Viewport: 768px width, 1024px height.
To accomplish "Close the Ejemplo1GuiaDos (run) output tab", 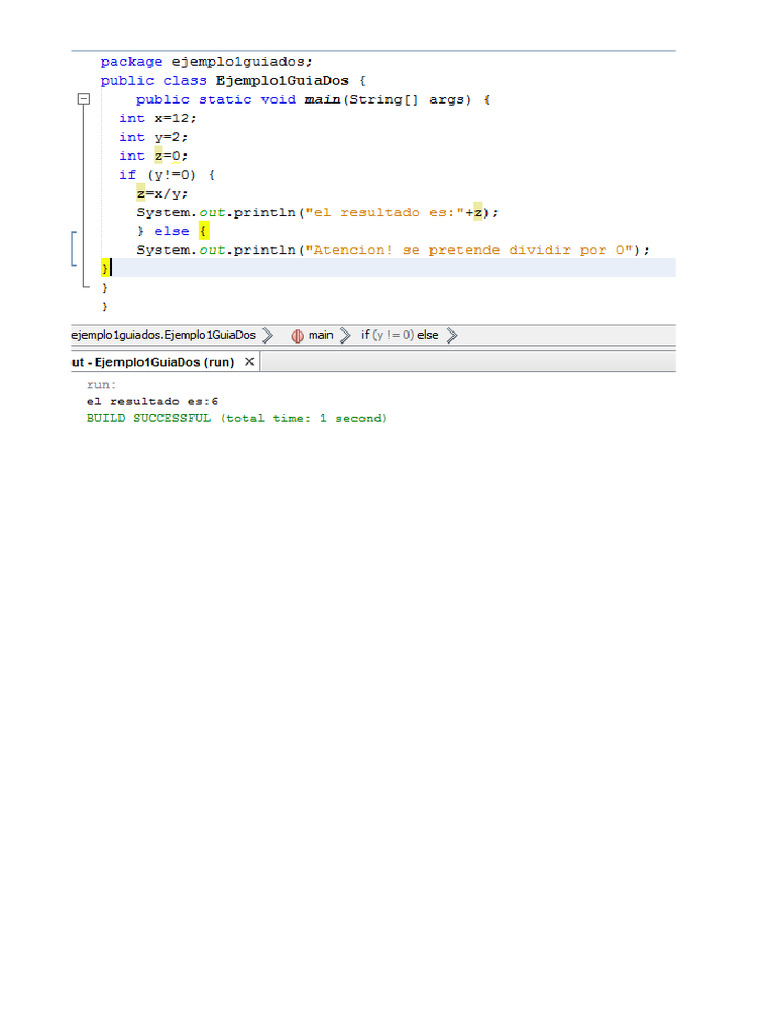I will (x=250, y=362).
